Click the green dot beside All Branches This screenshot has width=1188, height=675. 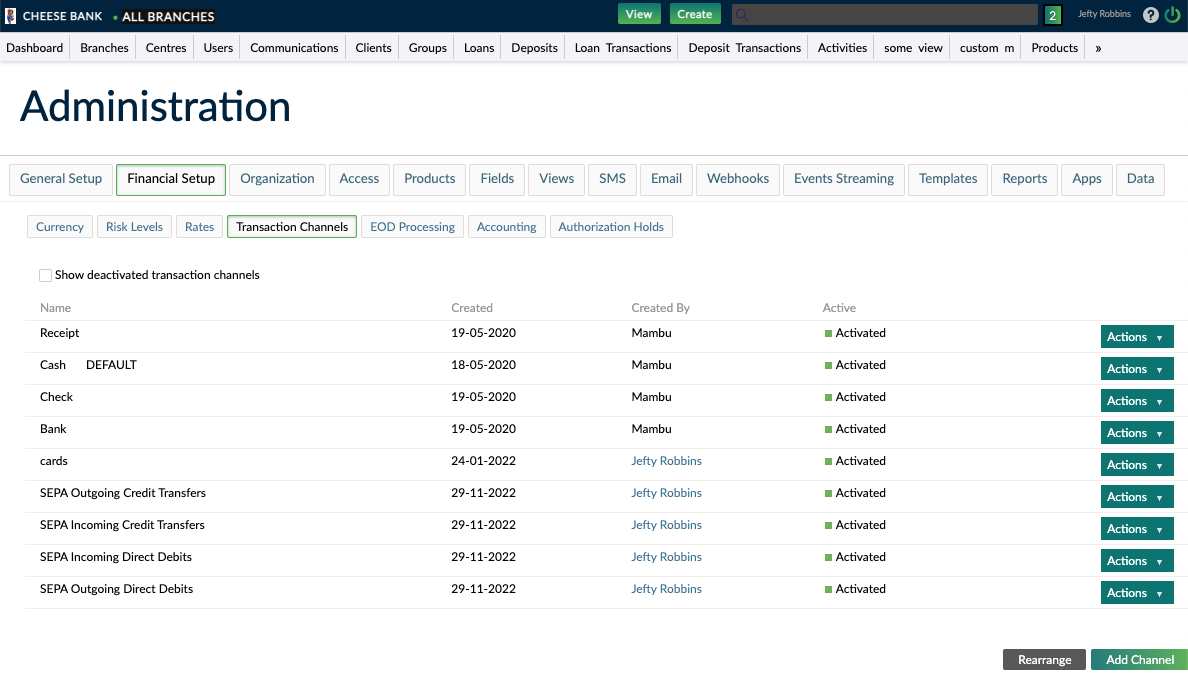click(x=115, y=17)
